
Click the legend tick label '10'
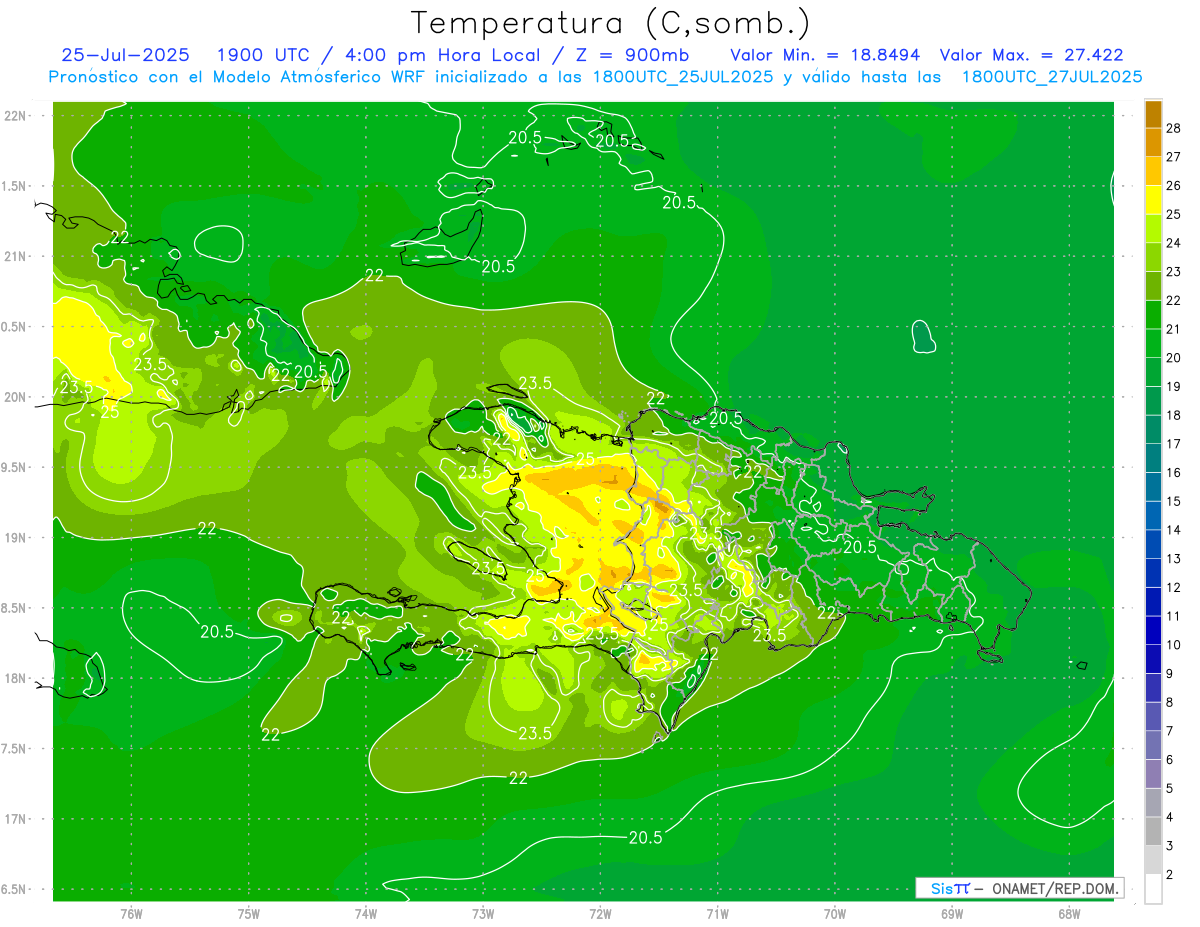pyautogui.click(x=1175, y=645)
